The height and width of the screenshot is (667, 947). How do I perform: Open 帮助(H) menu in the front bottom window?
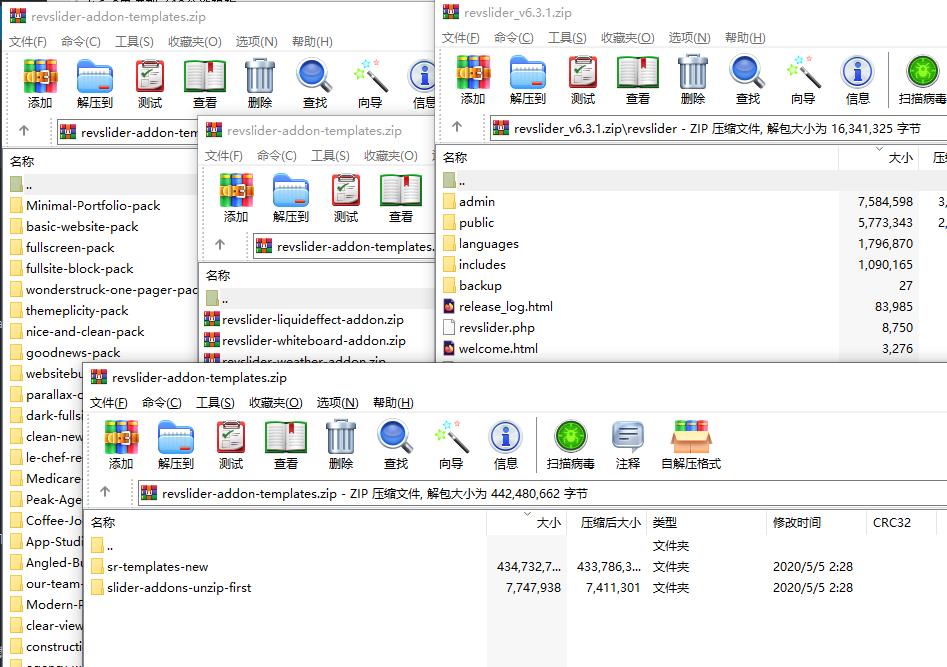(393, 402)
